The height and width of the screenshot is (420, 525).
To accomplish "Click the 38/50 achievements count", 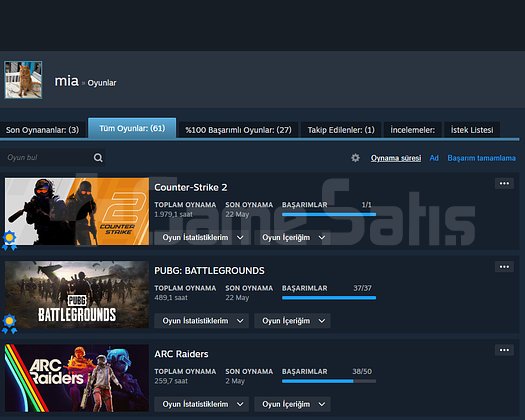I will click(362, 371).
